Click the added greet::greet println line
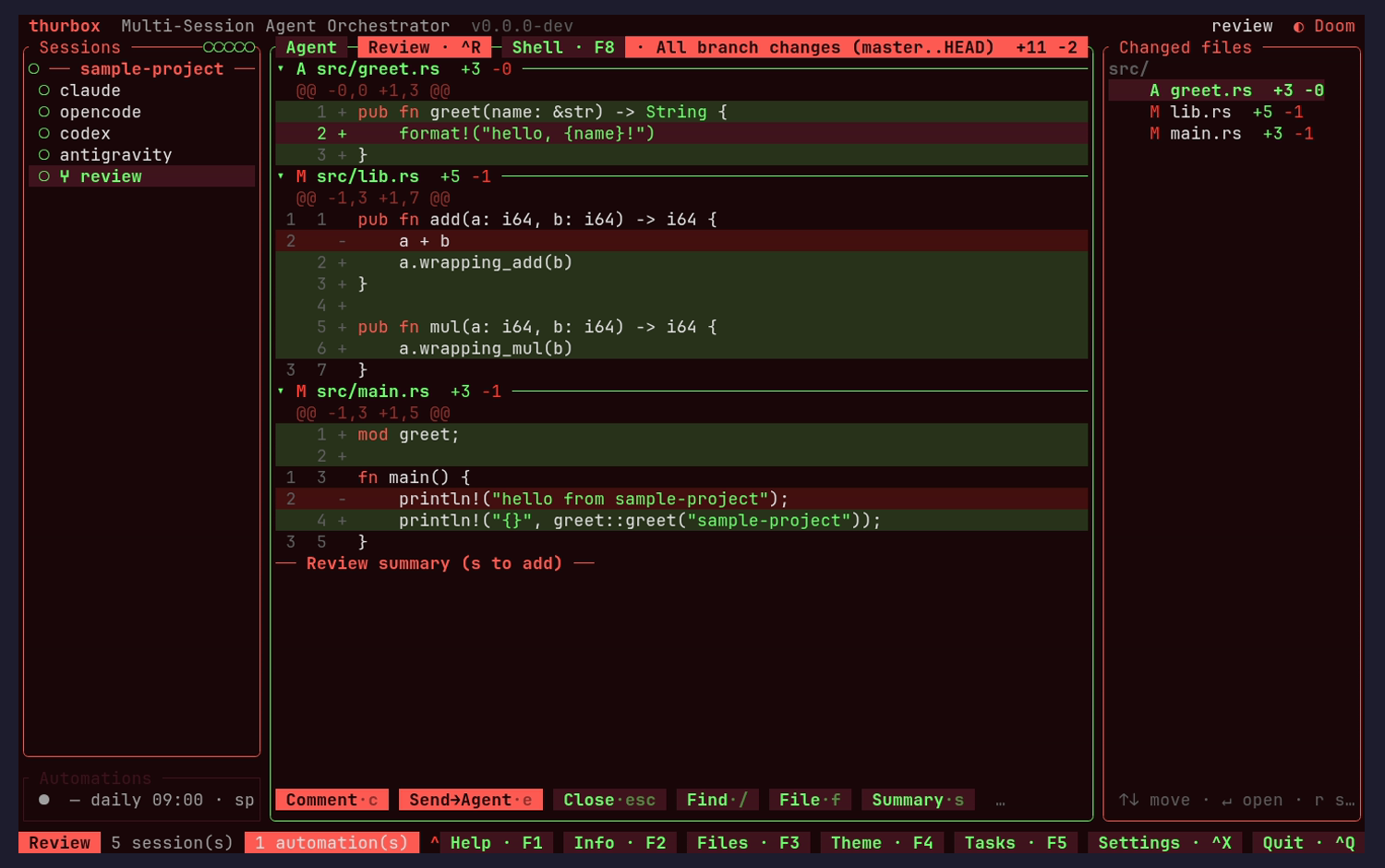This screenshot has height=868, width=1385. (x=681, y=520)
